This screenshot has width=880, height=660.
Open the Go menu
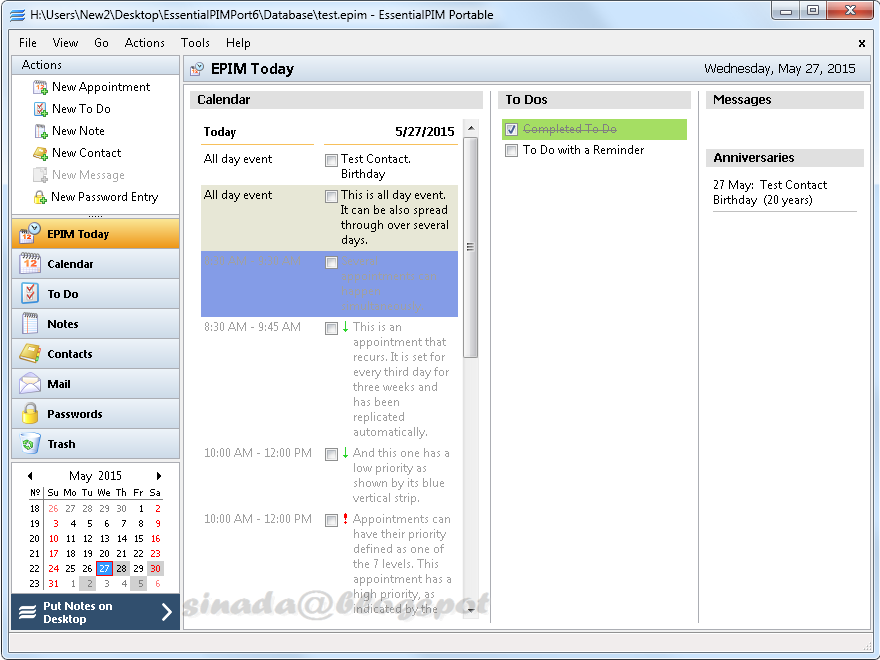click(x=101, y=43)
